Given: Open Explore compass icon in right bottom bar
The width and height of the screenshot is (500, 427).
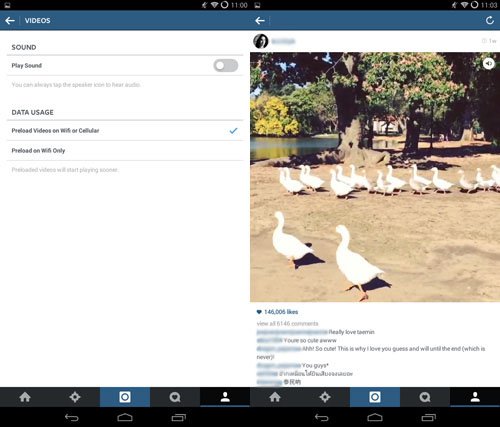Looking at the screenshot, I should [325, 397].
